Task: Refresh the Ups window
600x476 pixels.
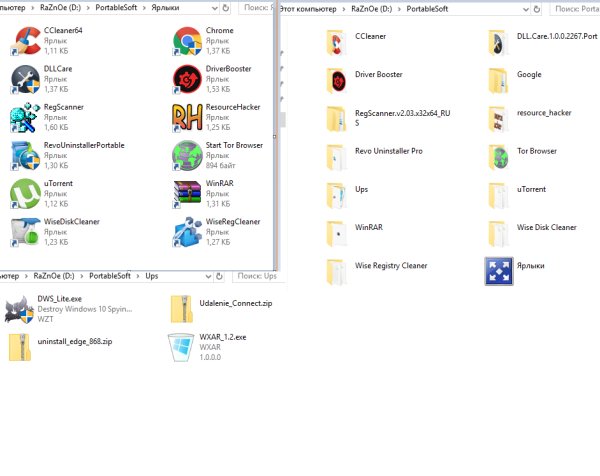Action: [x=219, y=276]
